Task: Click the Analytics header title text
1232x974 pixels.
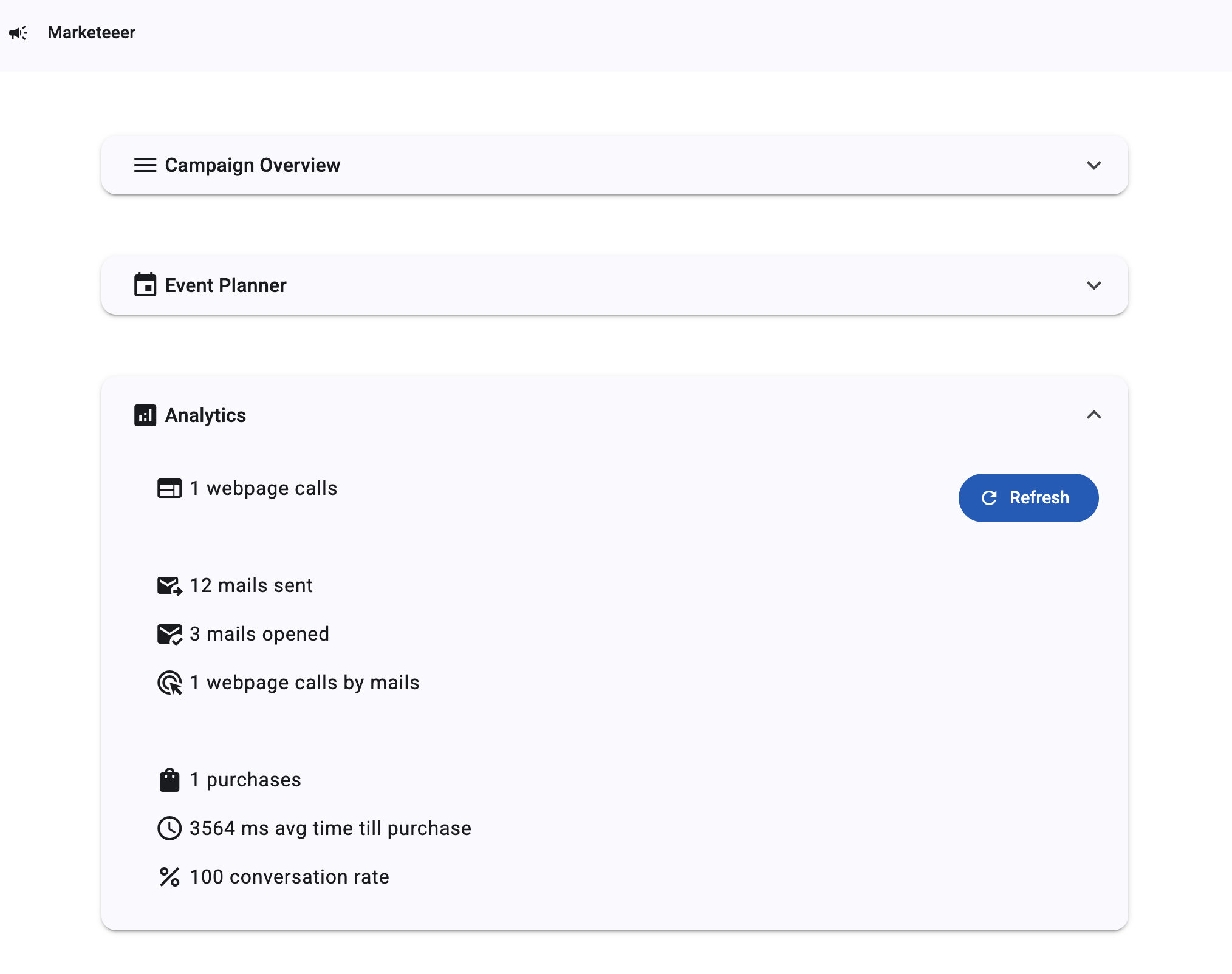Action: click(205, 415)
